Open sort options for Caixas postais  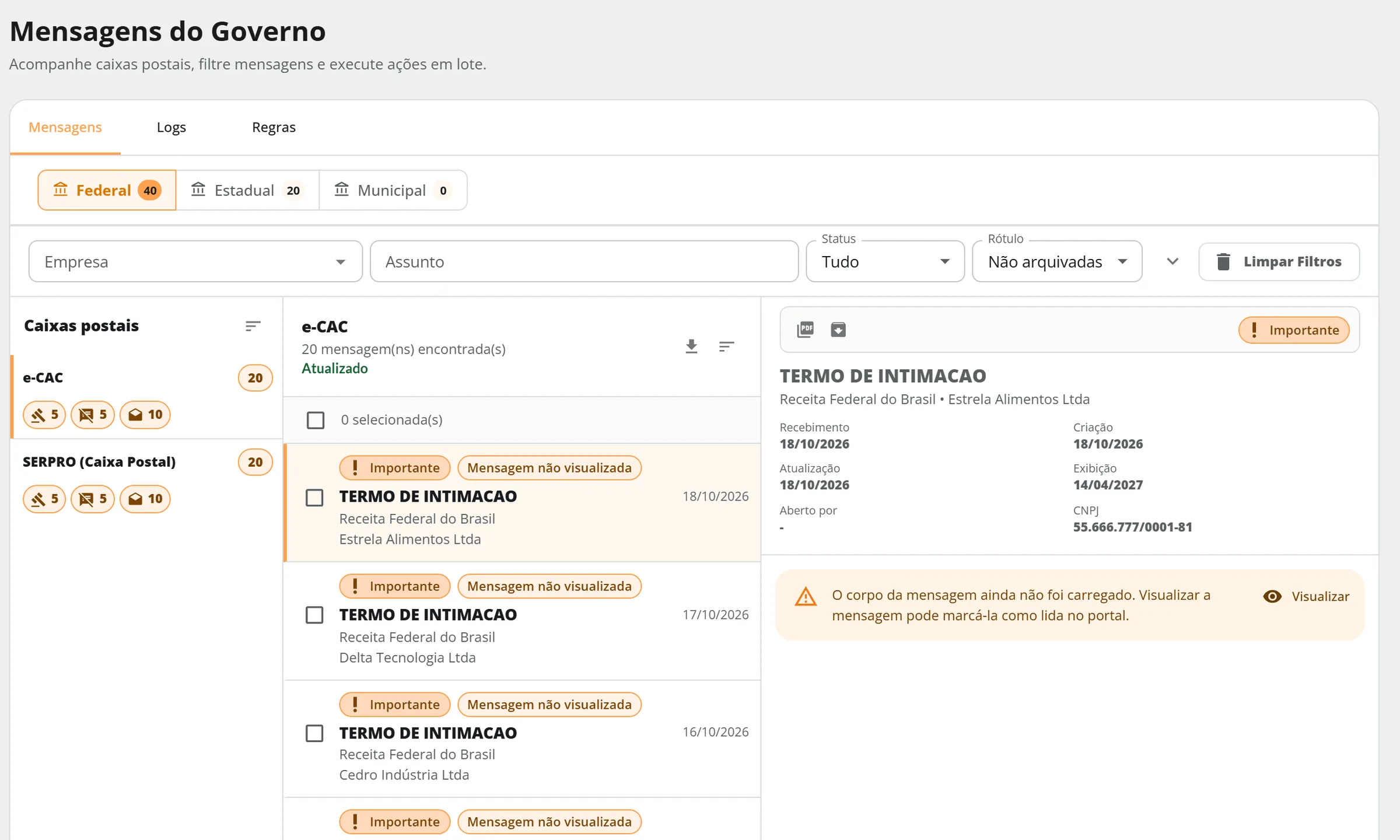[253, 326]
